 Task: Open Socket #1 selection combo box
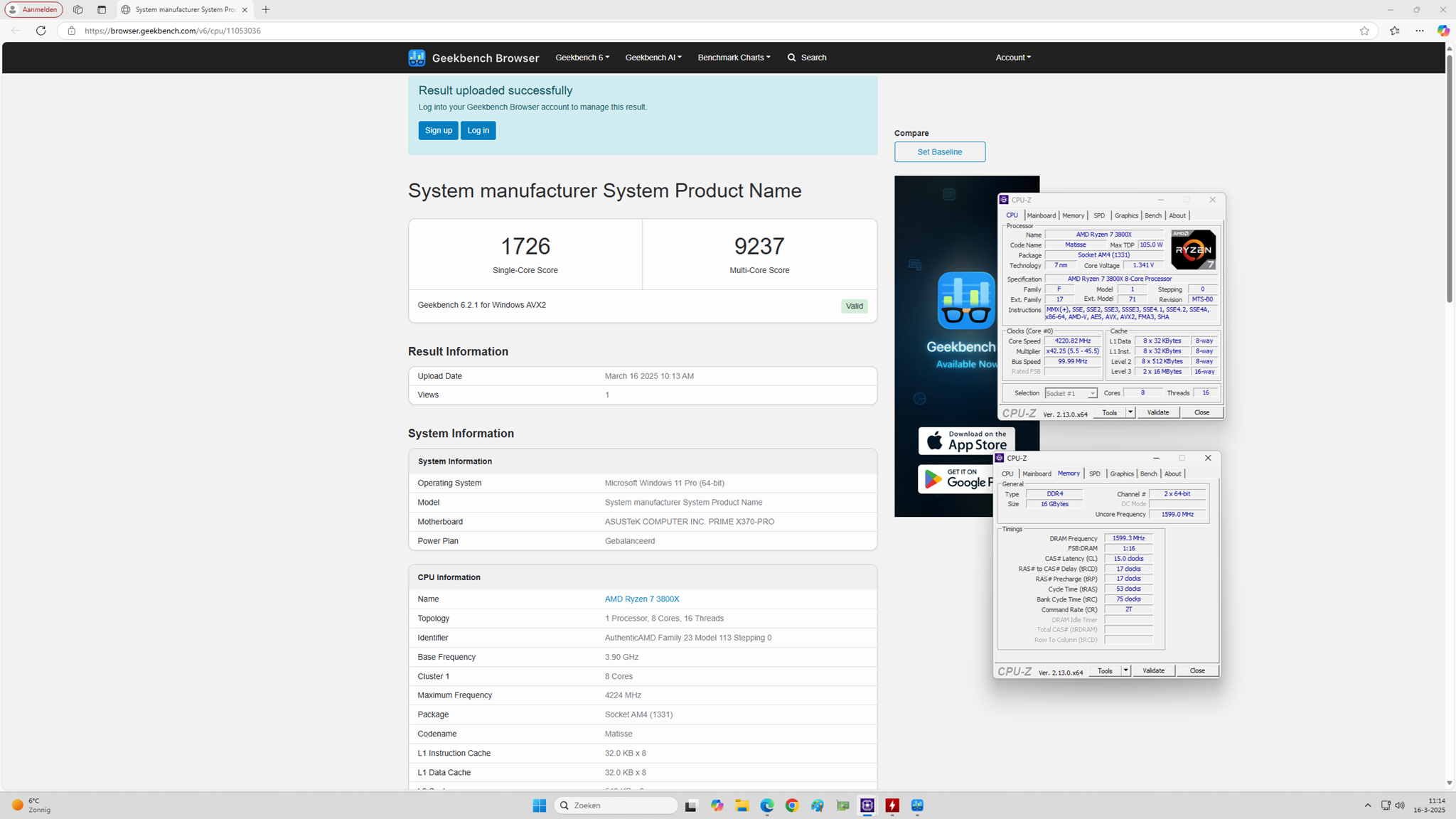pyautogui.click(x=1071, y=393)
